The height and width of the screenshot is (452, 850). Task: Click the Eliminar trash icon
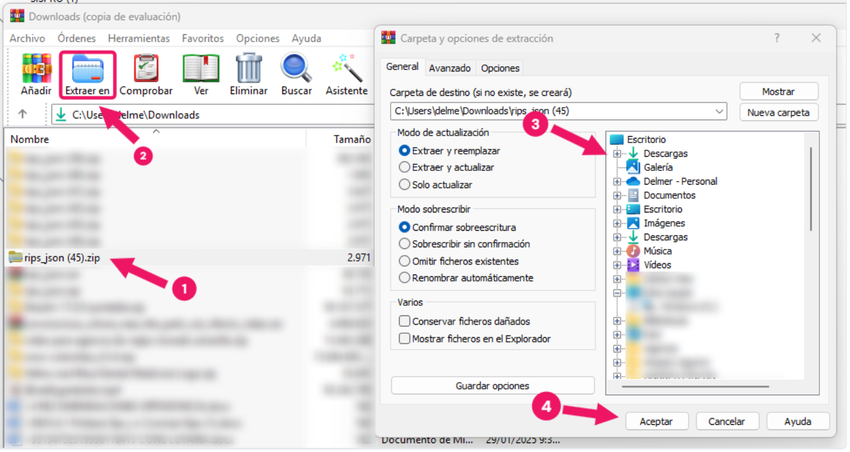pyautogui.click(x=249, y=68)
